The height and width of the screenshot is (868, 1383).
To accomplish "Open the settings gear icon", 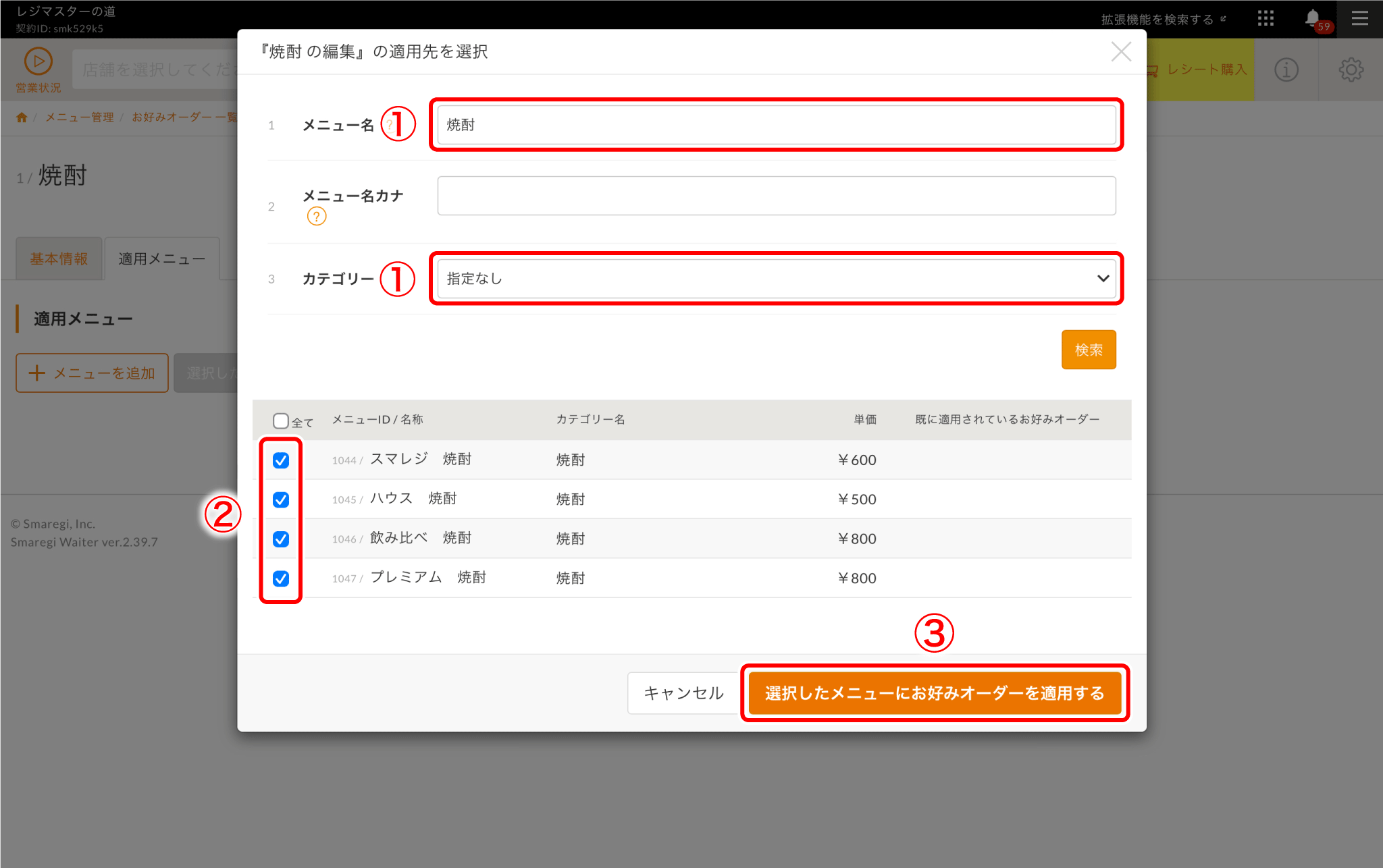I will pos(1351,70).
